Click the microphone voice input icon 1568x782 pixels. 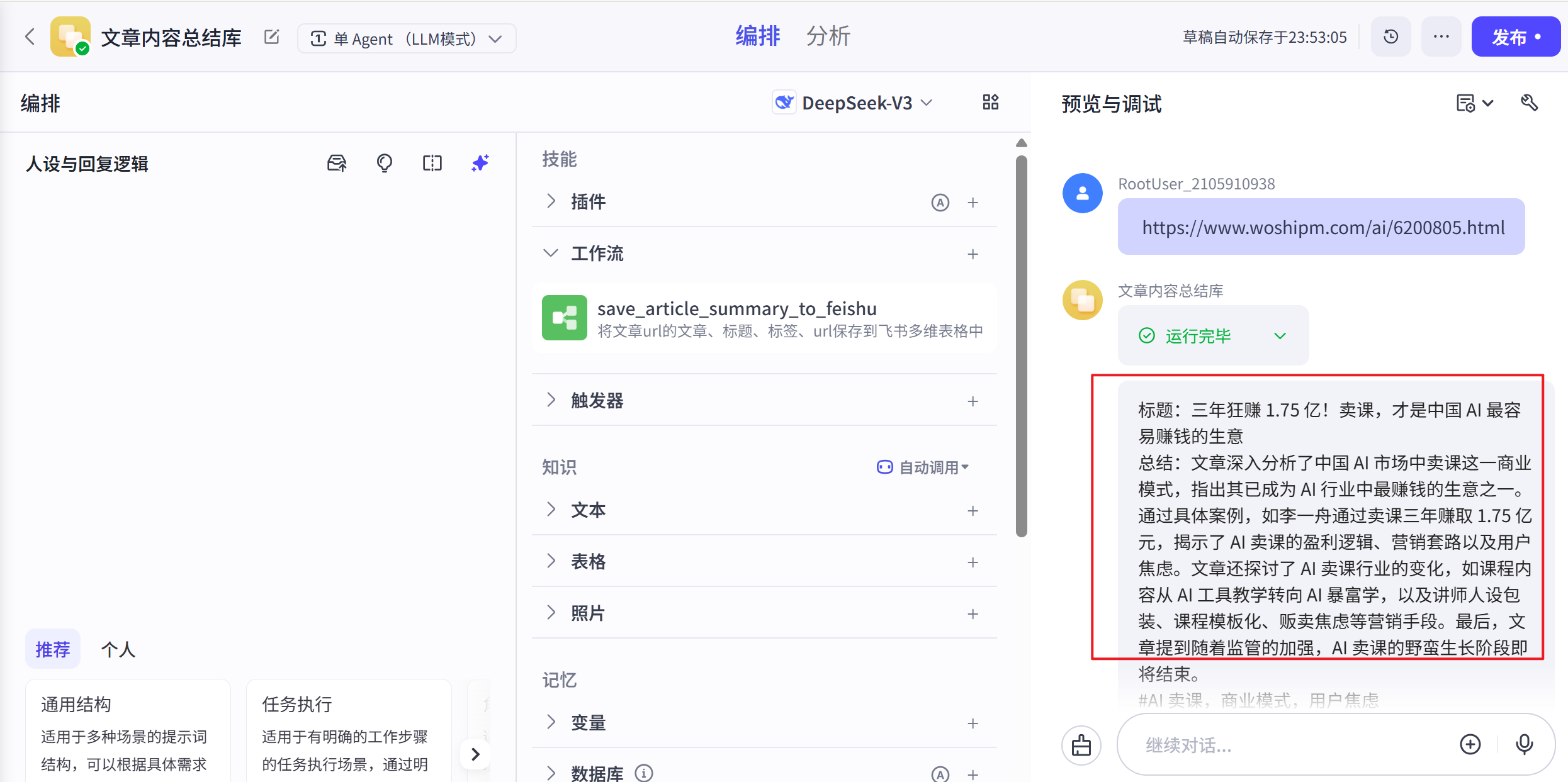(x=1524, y=745)
